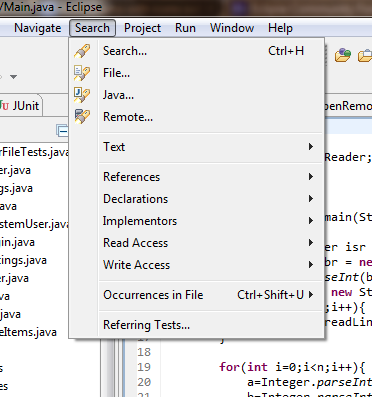
Task: Click the File search icon
Action: (82, 73)
